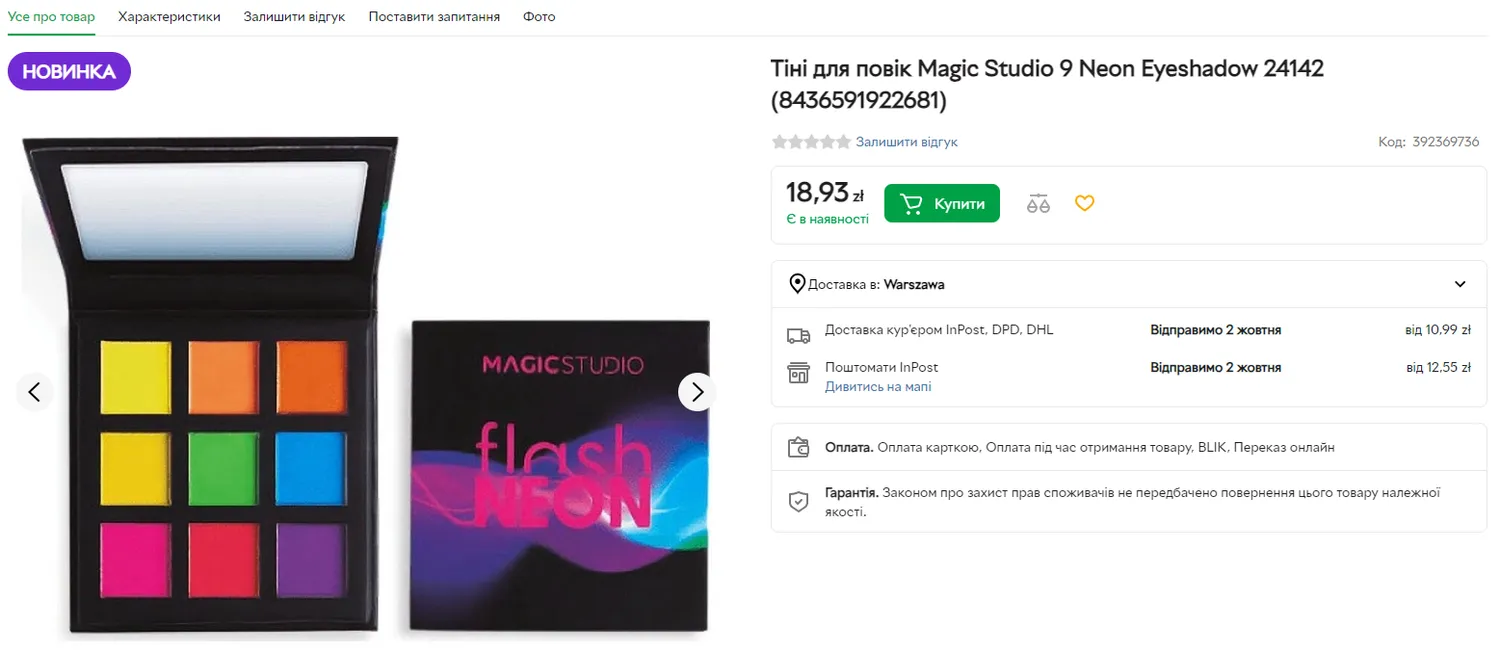Click the neon eyeshadow palette product image
1500x653 pixels.
click(x=365, y=390)
